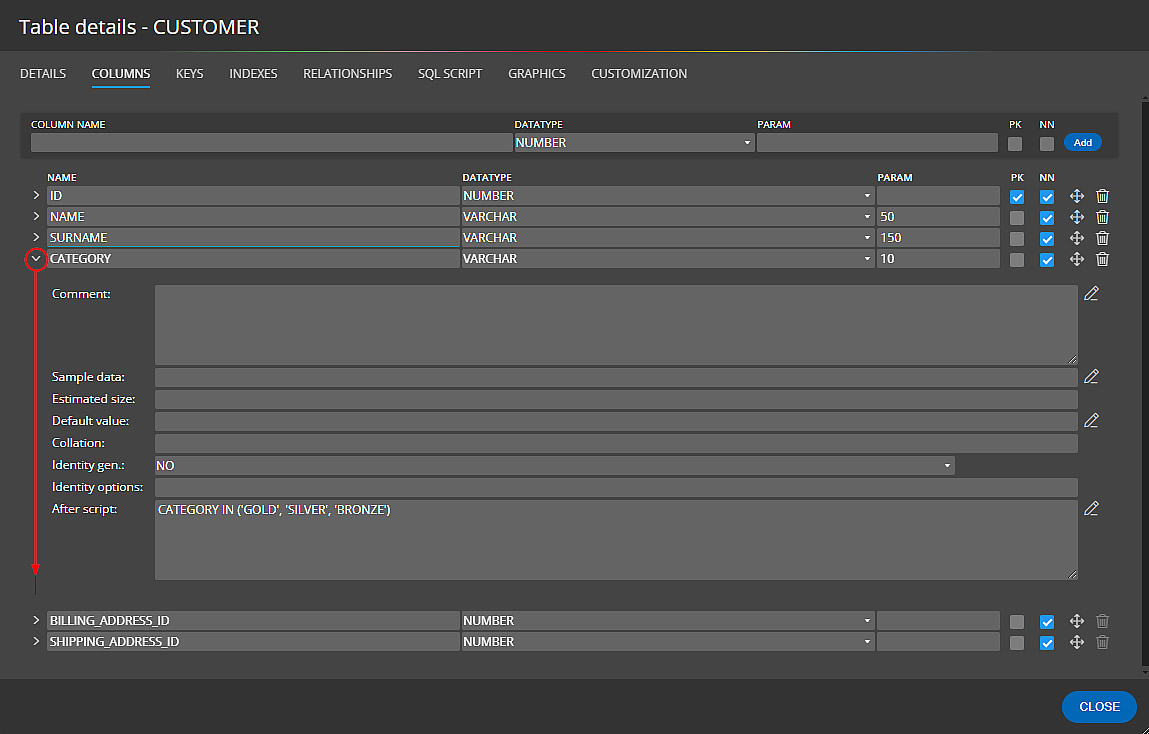Disable primary key checkbox for ID column
Image resolution: width=1149 pixels, height=734 pixels.
pyautogui.click(x=1017, y=196)
